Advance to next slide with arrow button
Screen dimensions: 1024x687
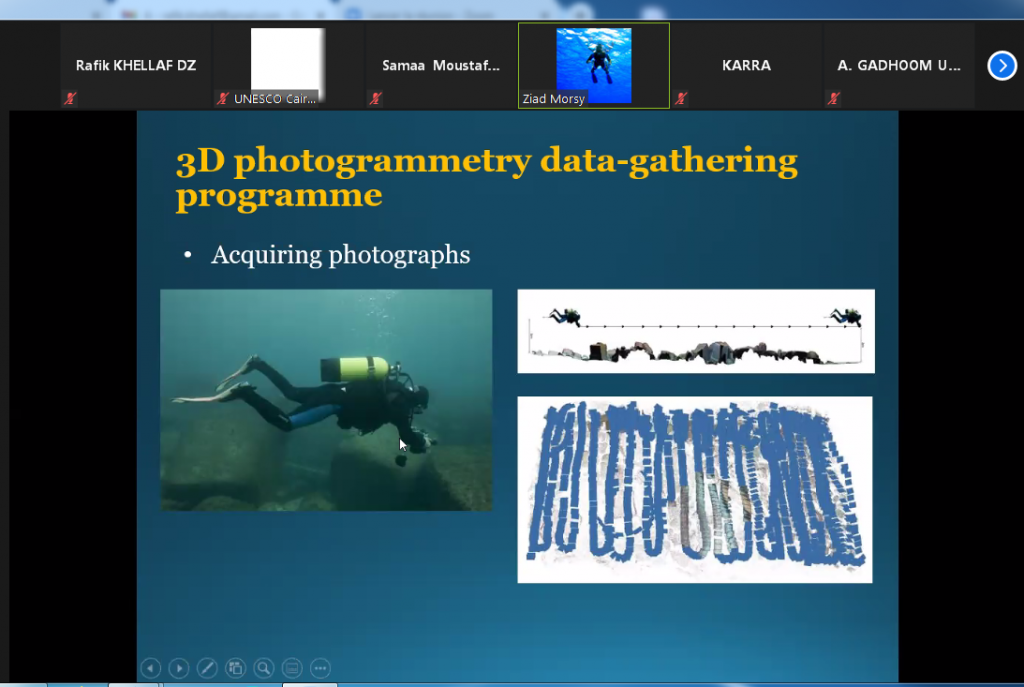click(179, 668)
